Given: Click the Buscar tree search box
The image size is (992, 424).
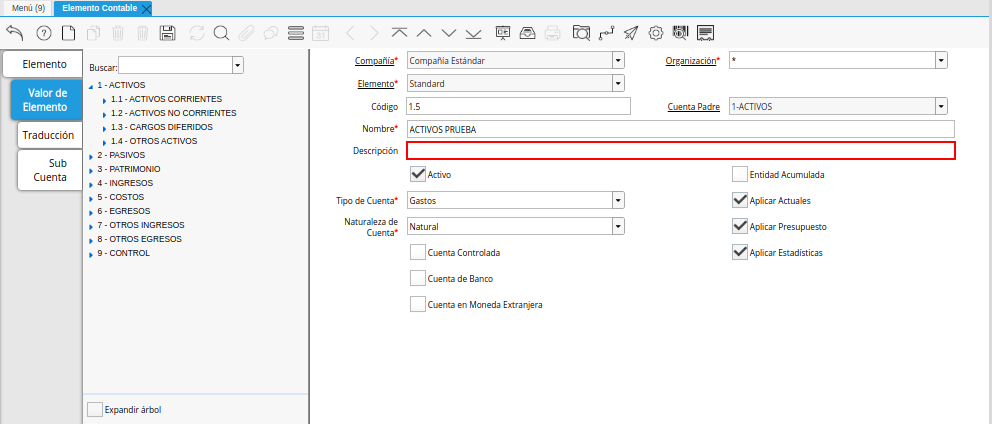Looking at the screenshot, I should click(x=175, y=65).
